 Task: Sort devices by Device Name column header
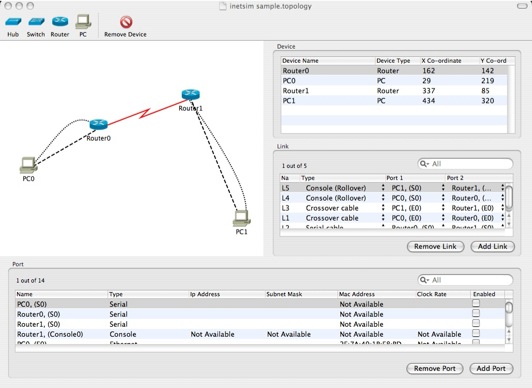[x=328, y=61]
